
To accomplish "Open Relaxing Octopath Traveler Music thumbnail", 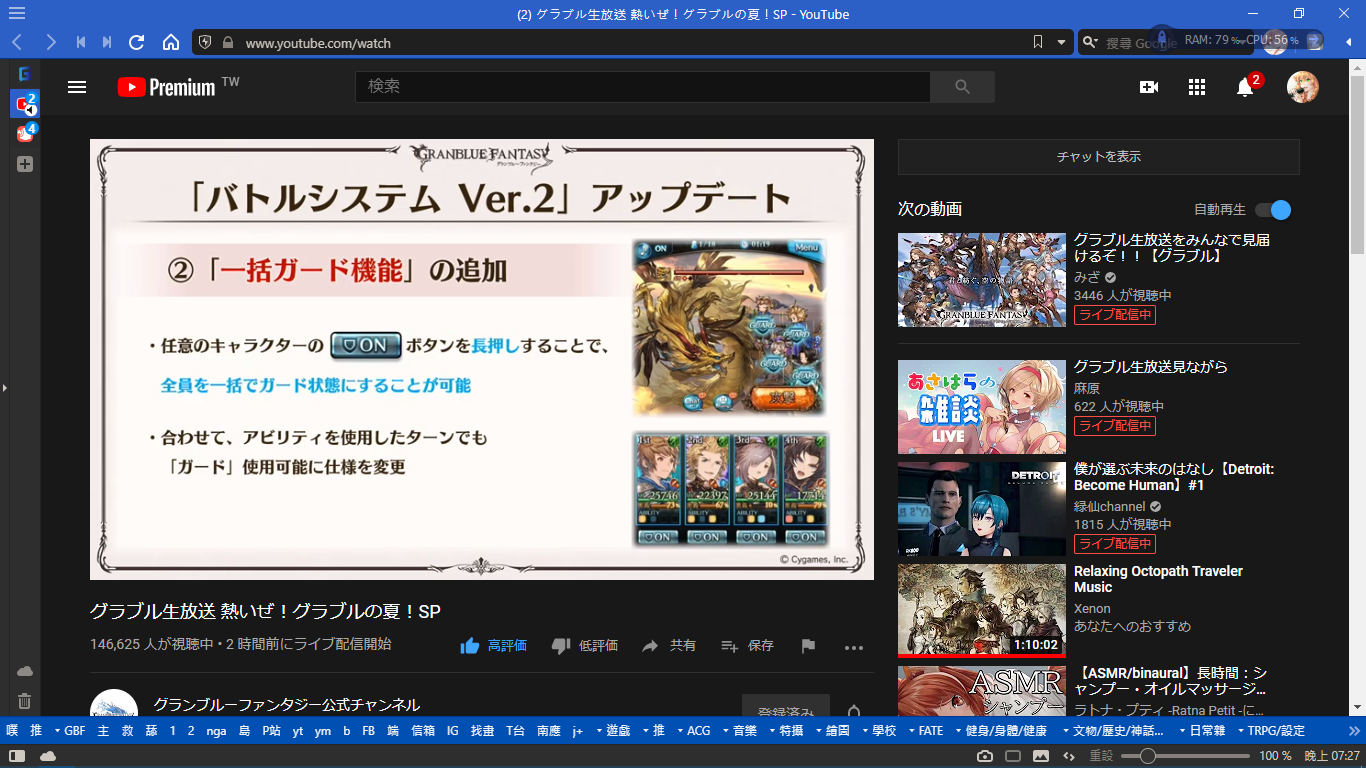I will 982,611.
